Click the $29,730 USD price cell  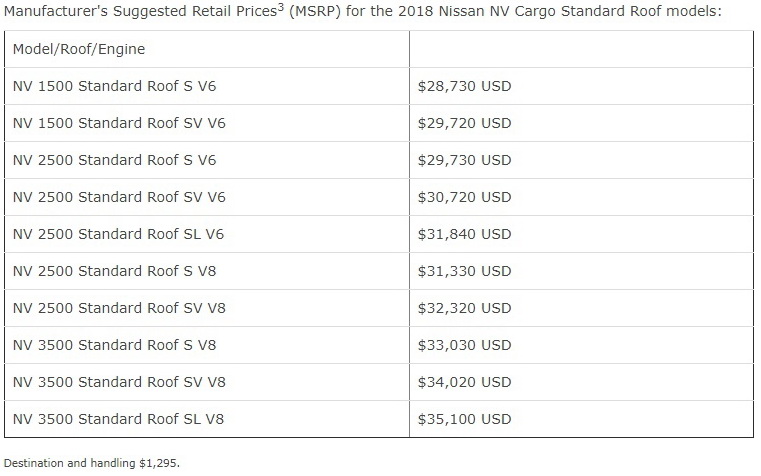pos(464,160)
